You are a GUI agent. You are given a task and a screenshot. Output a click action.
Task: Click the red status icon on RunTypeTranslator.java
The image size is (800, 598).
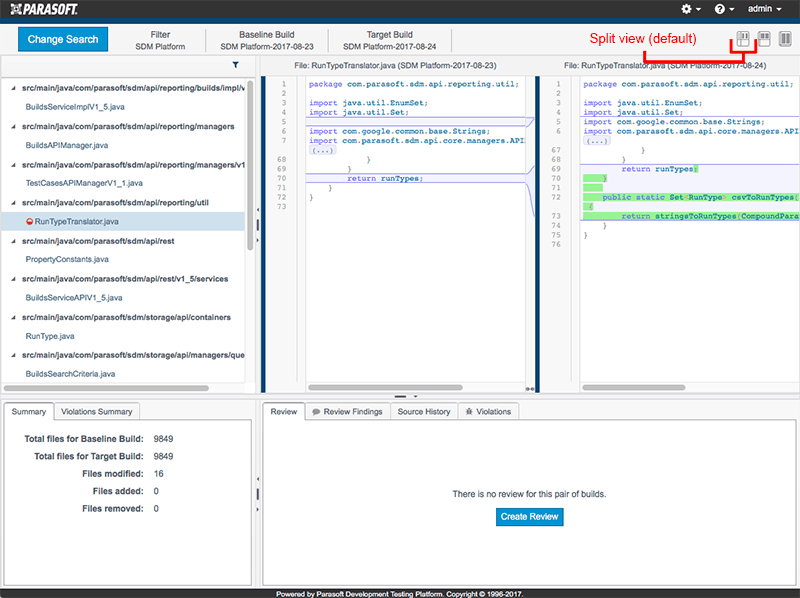(30, 221)
